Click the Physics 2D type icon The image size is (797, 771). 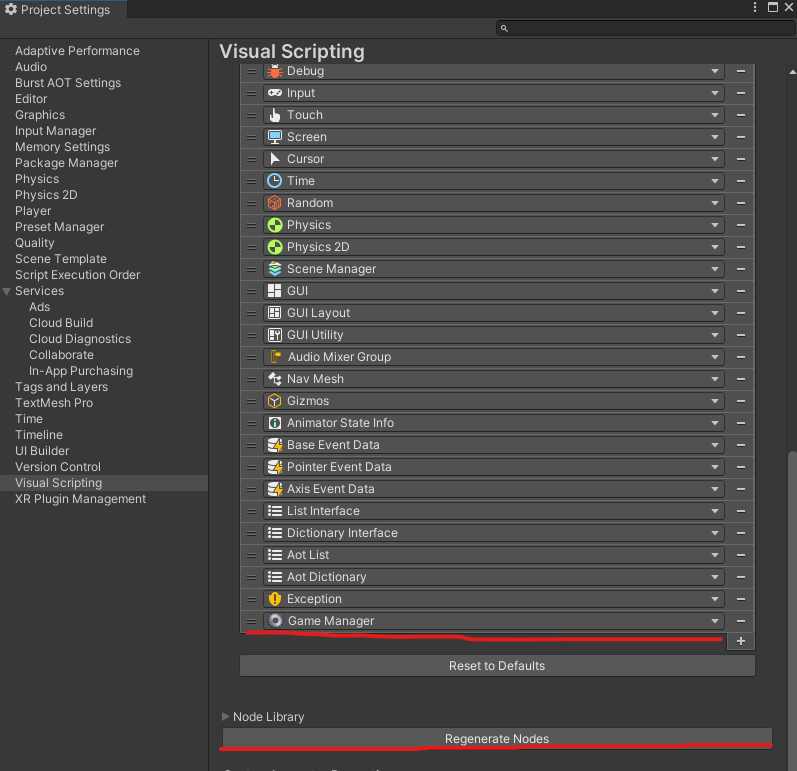[x=274, y=247]
